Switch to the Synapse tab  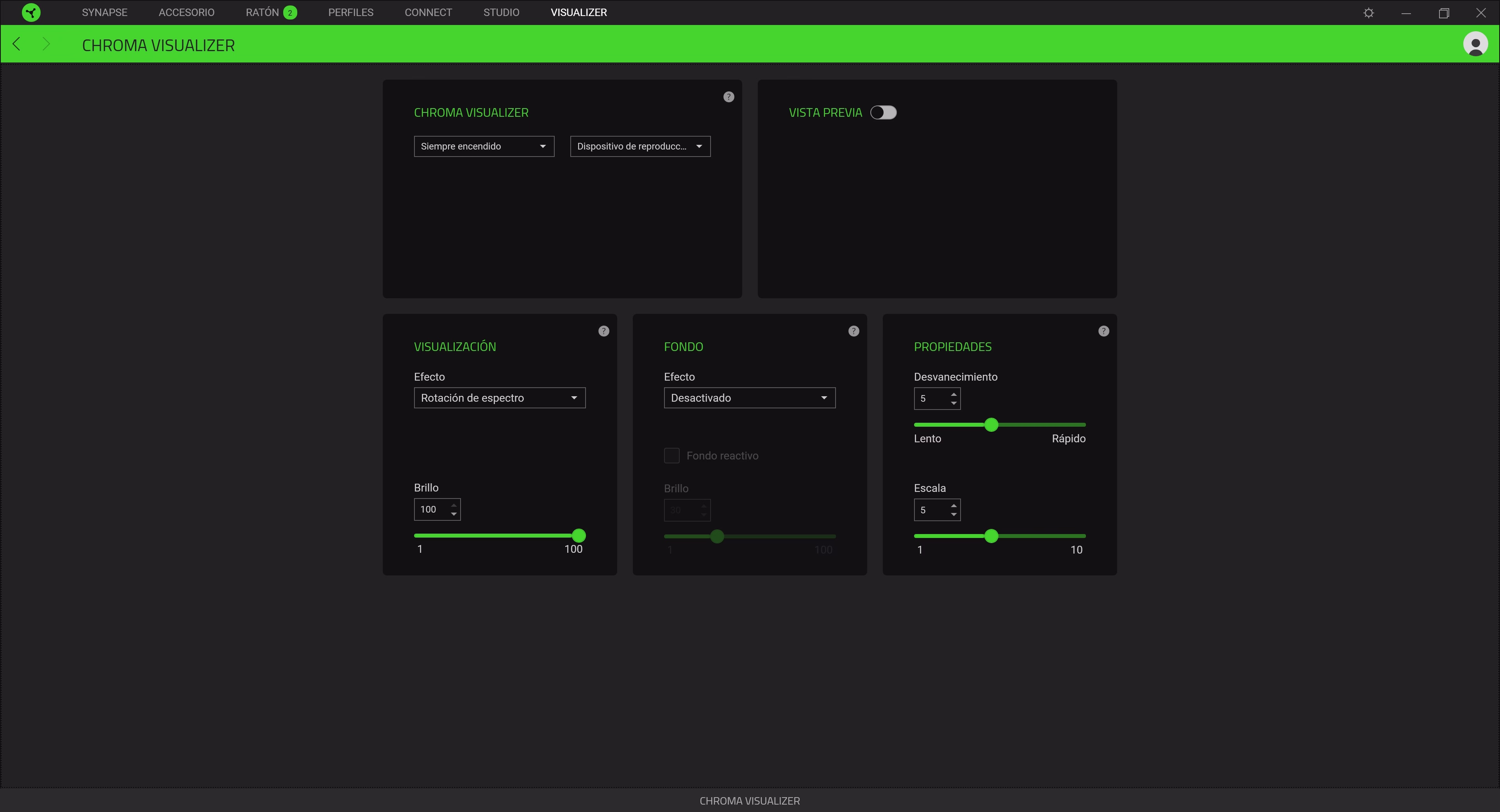105,13
